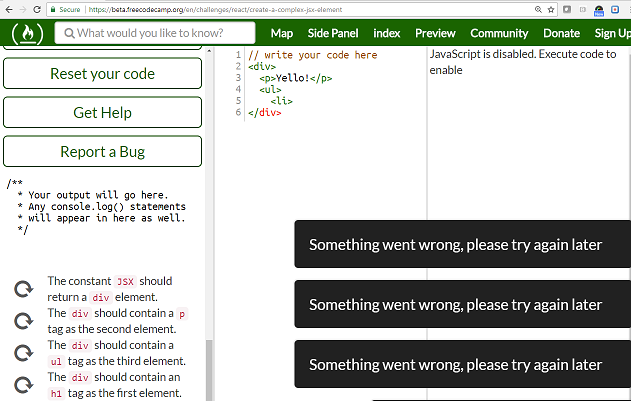This screenshot has height=401, width=631.
Task: Click the Report a Bug button
Action: pos(102,151)
